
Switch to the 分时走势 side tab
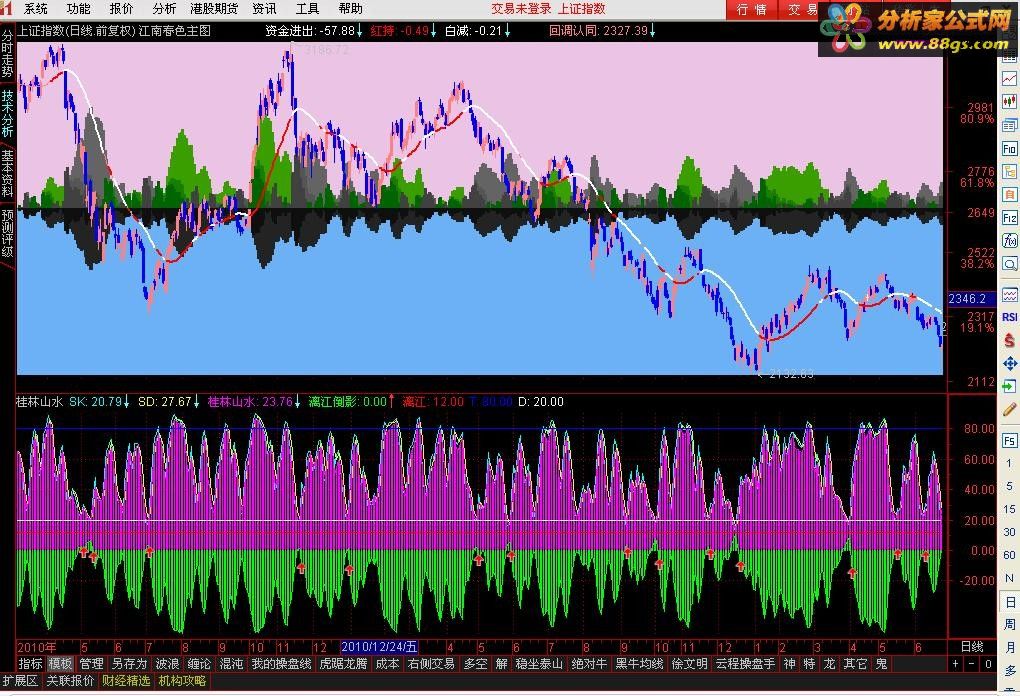coord(7,55)
